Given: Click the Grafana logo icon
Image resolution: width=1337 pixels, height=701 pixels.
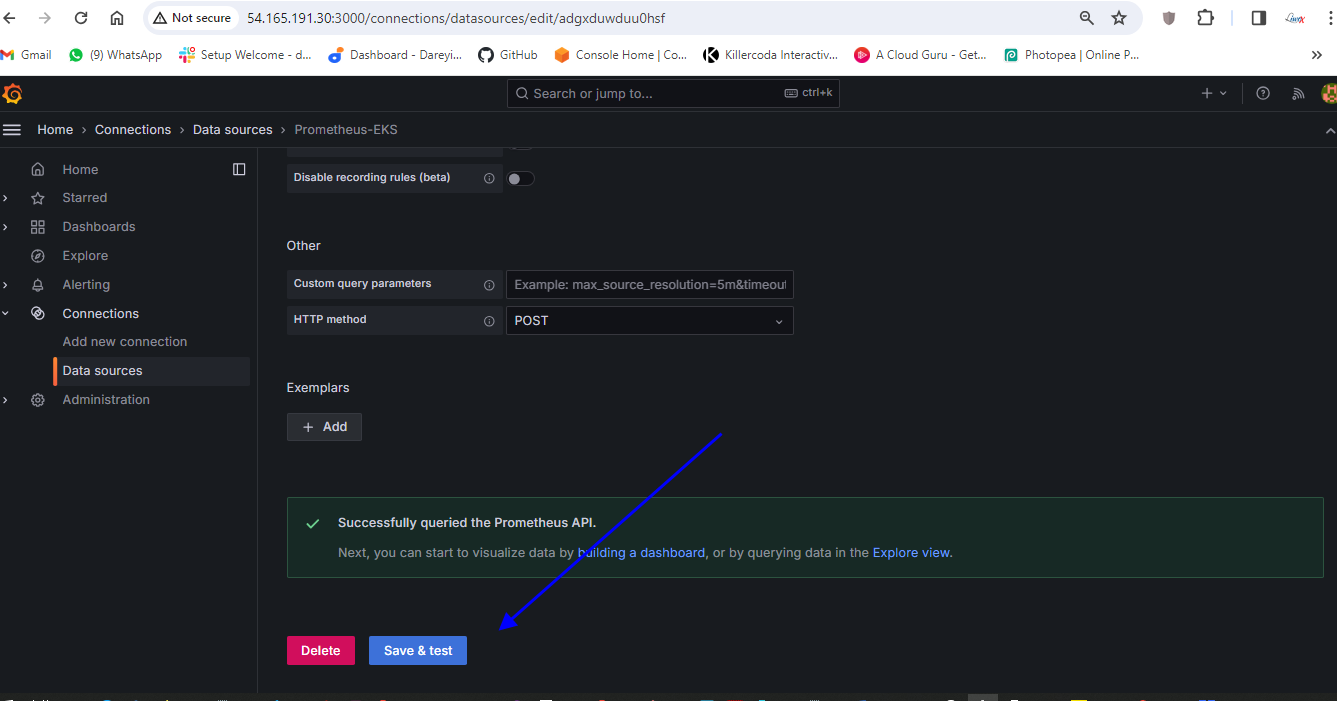Looking at the screenshot, I should pyautogui.click(x=13, y=94).
